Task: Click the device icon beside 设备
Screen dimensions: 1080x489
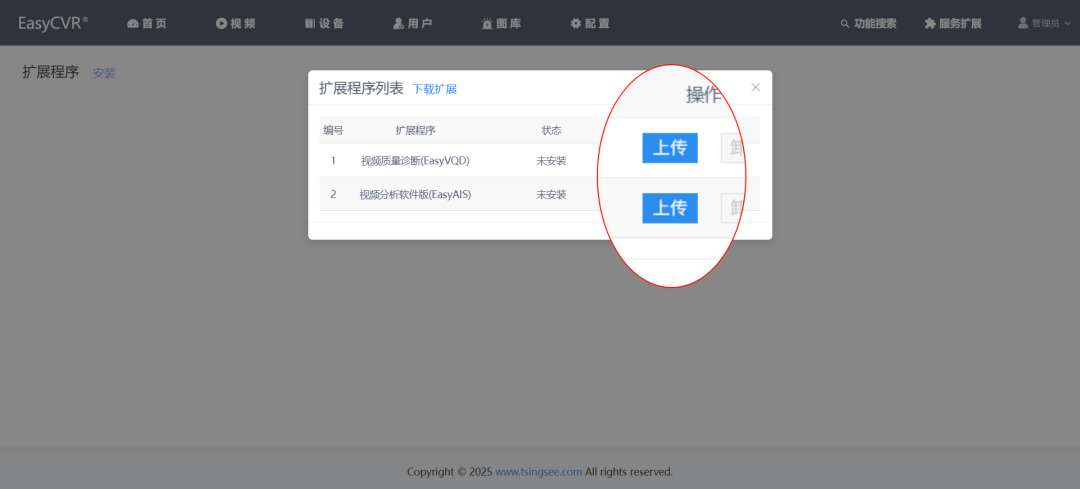Action: click(310, 23)
